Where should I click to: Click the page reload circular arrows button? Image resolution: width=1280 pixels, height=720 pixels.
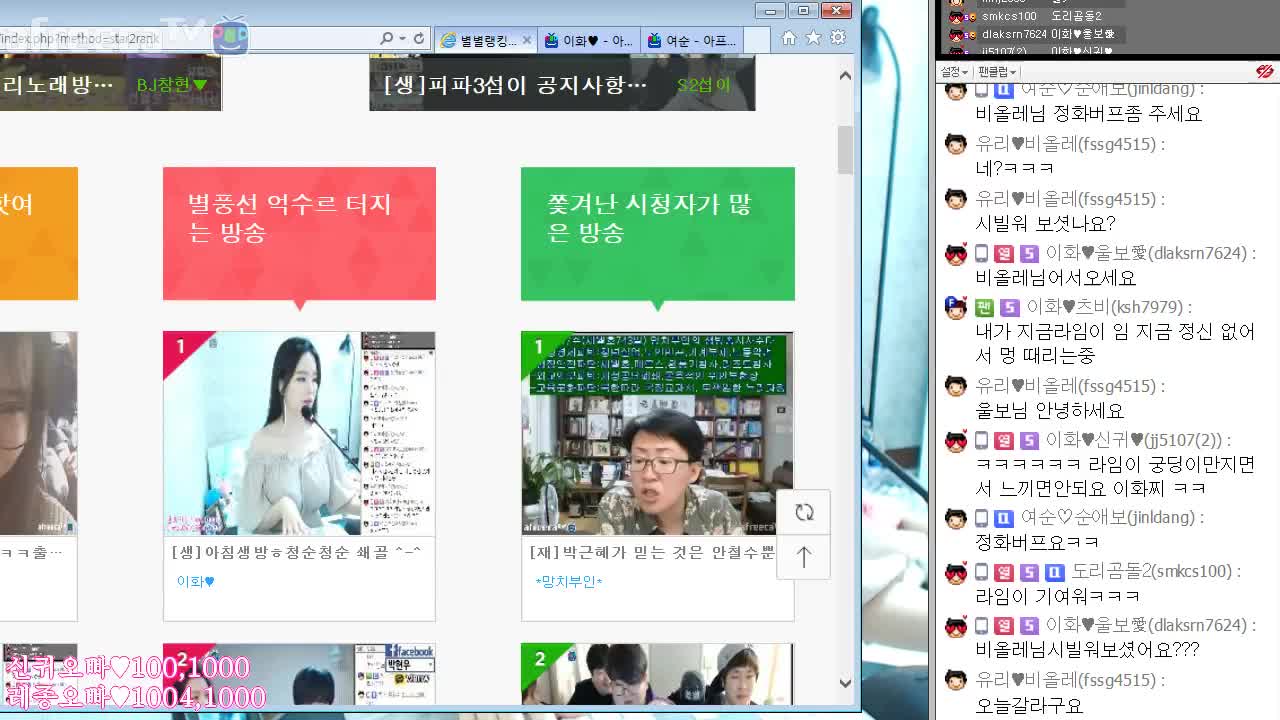click(804, 512)
